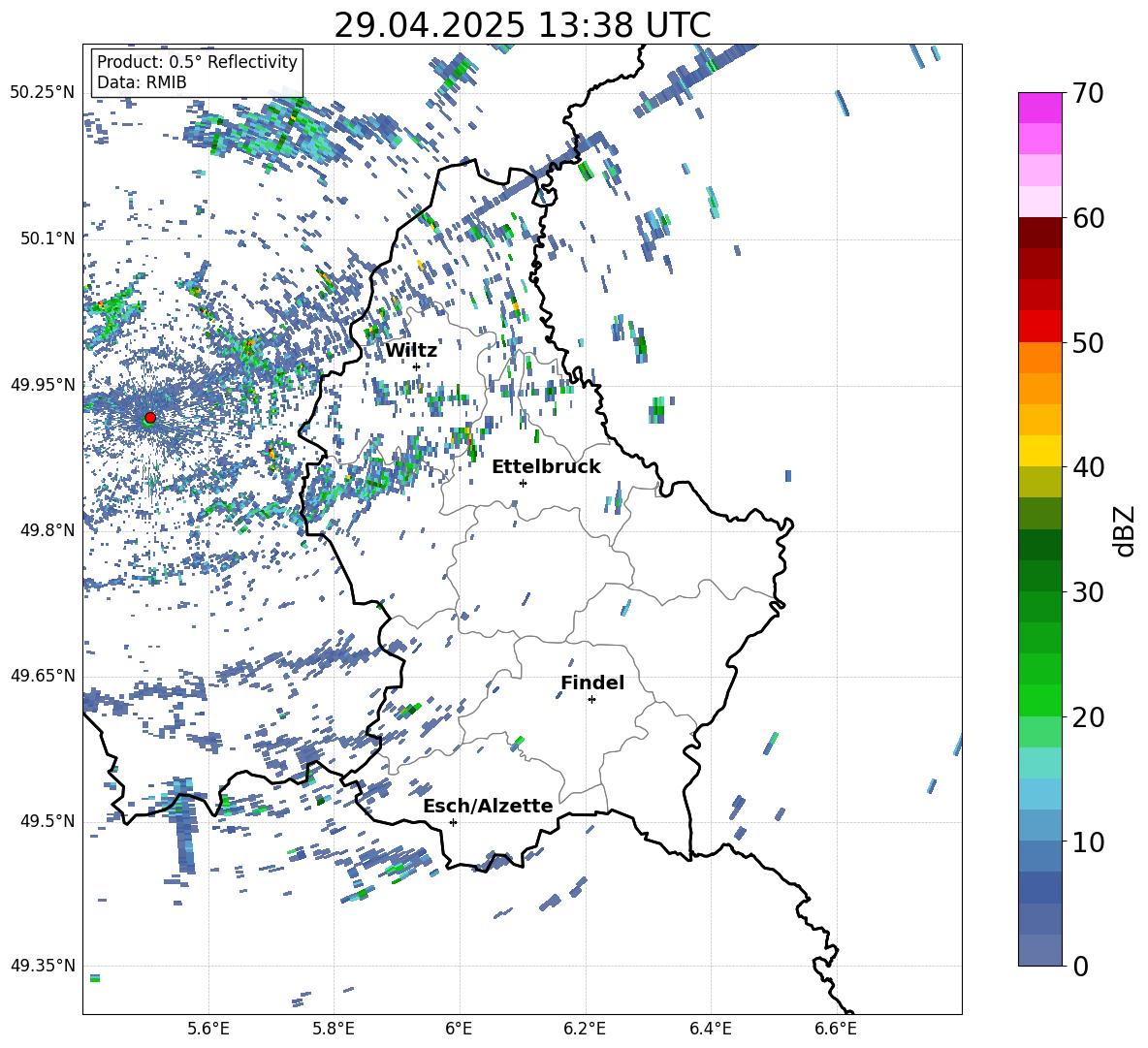
Task: Click the magenta swatch atop the colorbar
Action: (x=1040, y=108)
